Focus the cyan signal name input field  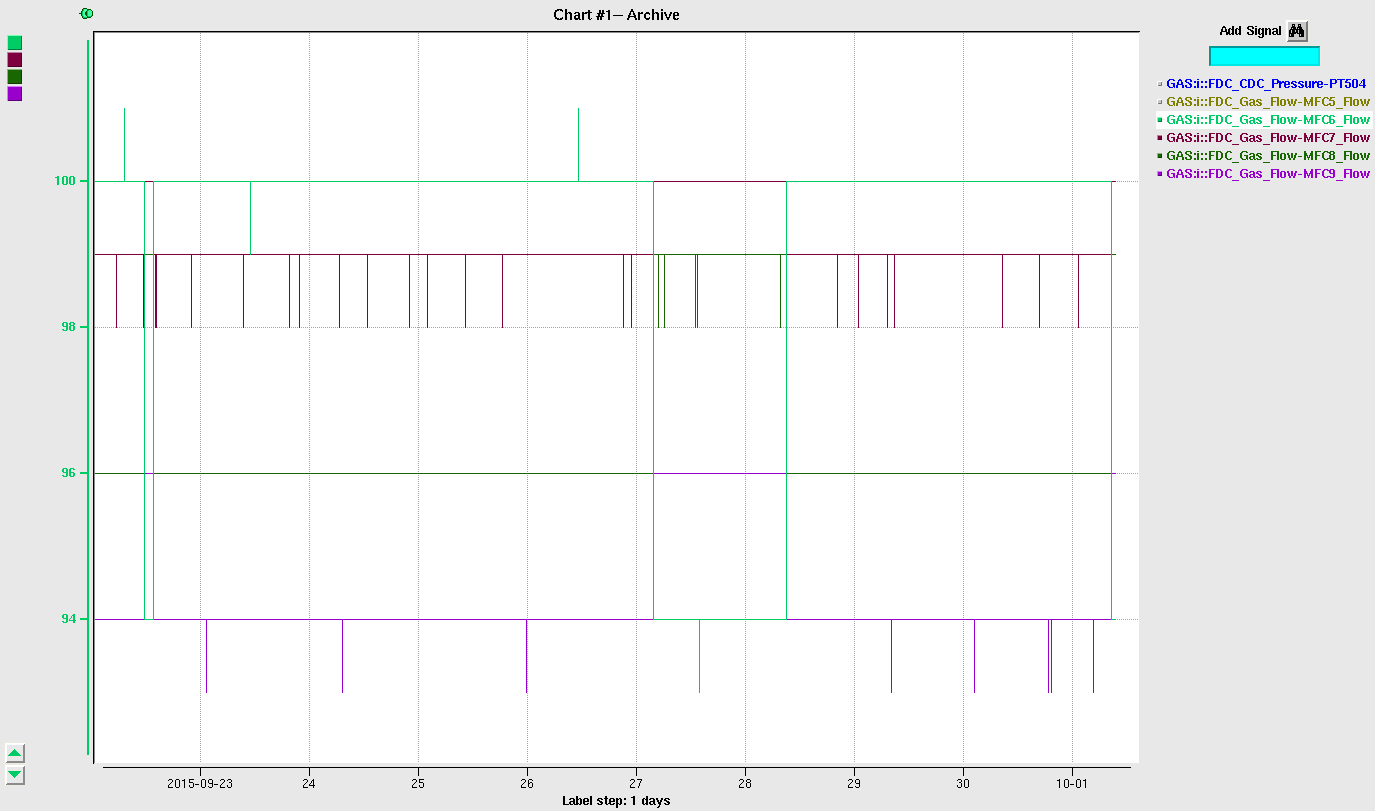point(1264,56)
